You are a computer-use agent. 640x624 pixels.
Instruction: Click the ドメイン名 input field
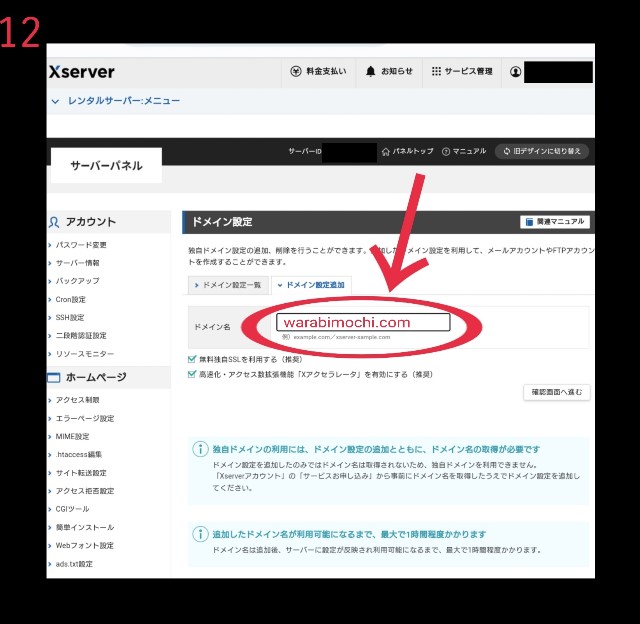click(363, 322)
